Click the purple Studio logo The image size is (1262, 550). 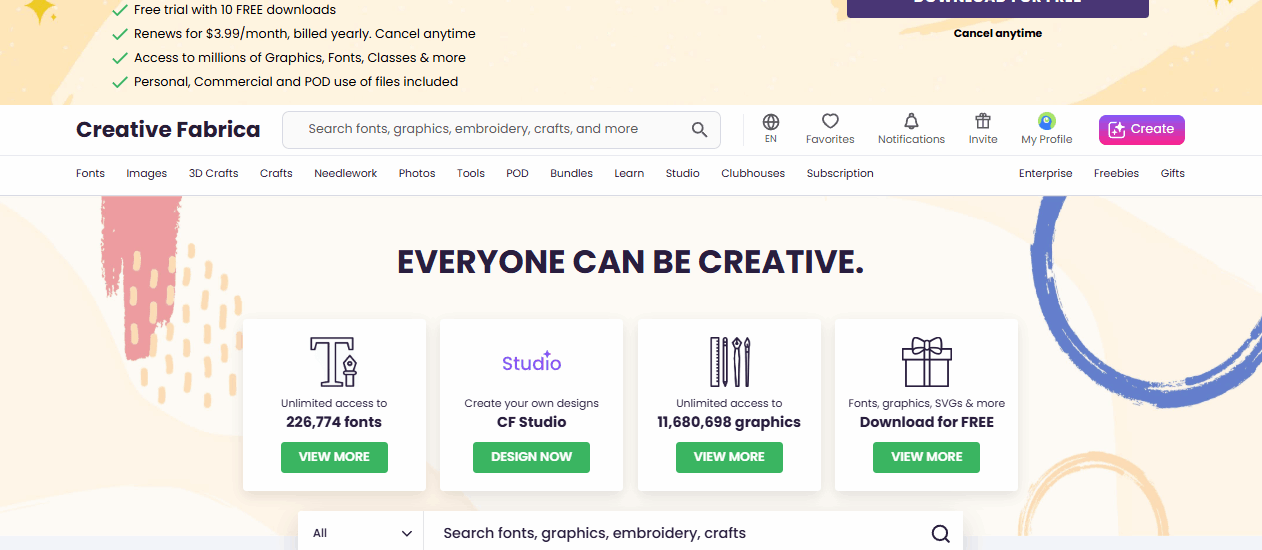[x=532, y=362]
